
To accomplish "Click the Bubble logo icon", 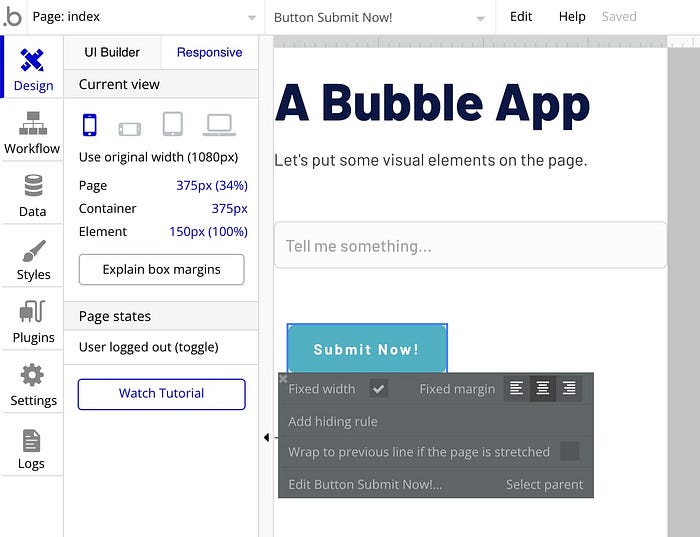I will point(12,17).
